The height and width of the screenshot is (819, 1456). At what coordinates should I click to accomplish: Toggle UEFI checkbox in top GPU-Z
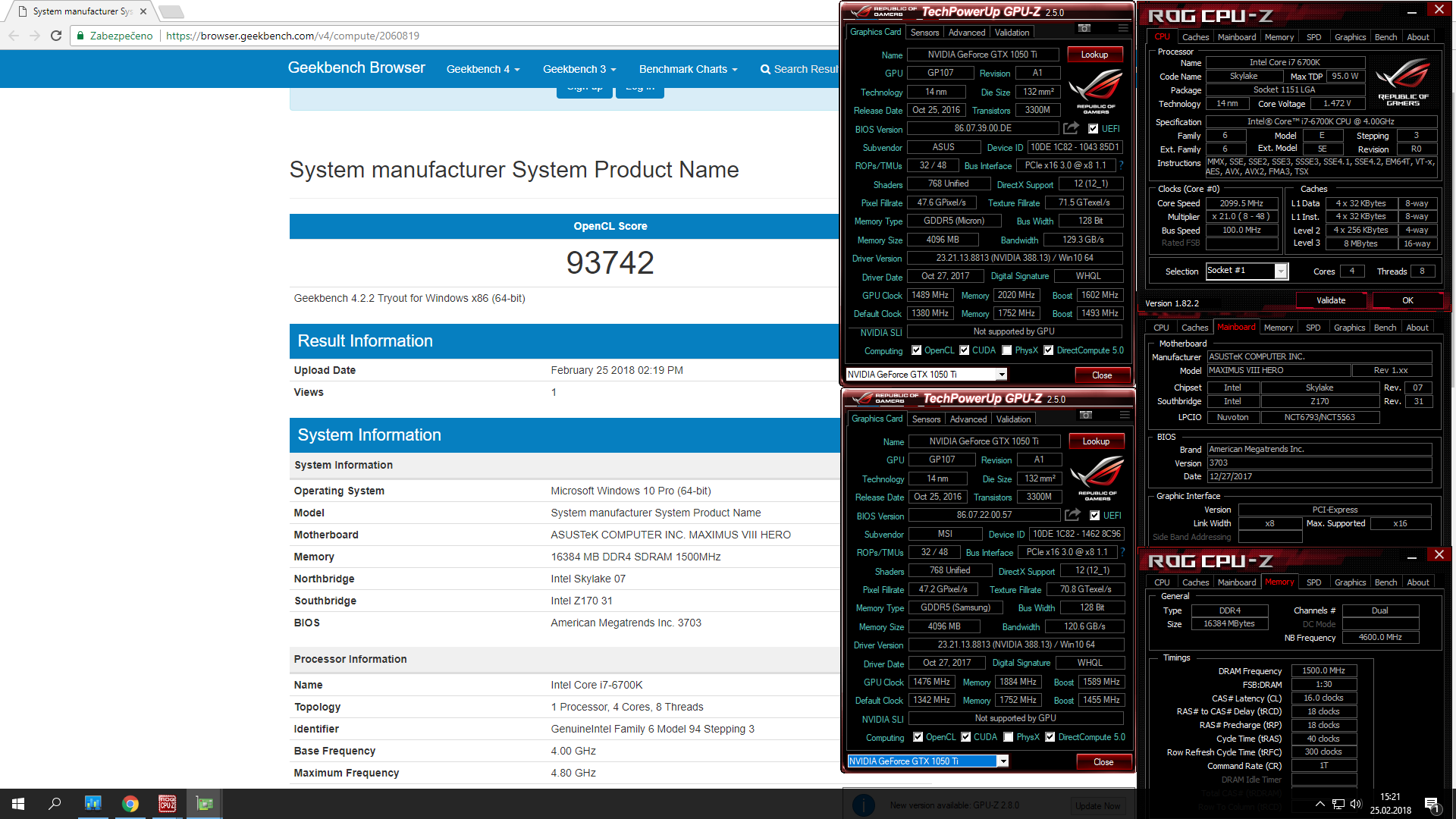click(x=1093, y=129)
